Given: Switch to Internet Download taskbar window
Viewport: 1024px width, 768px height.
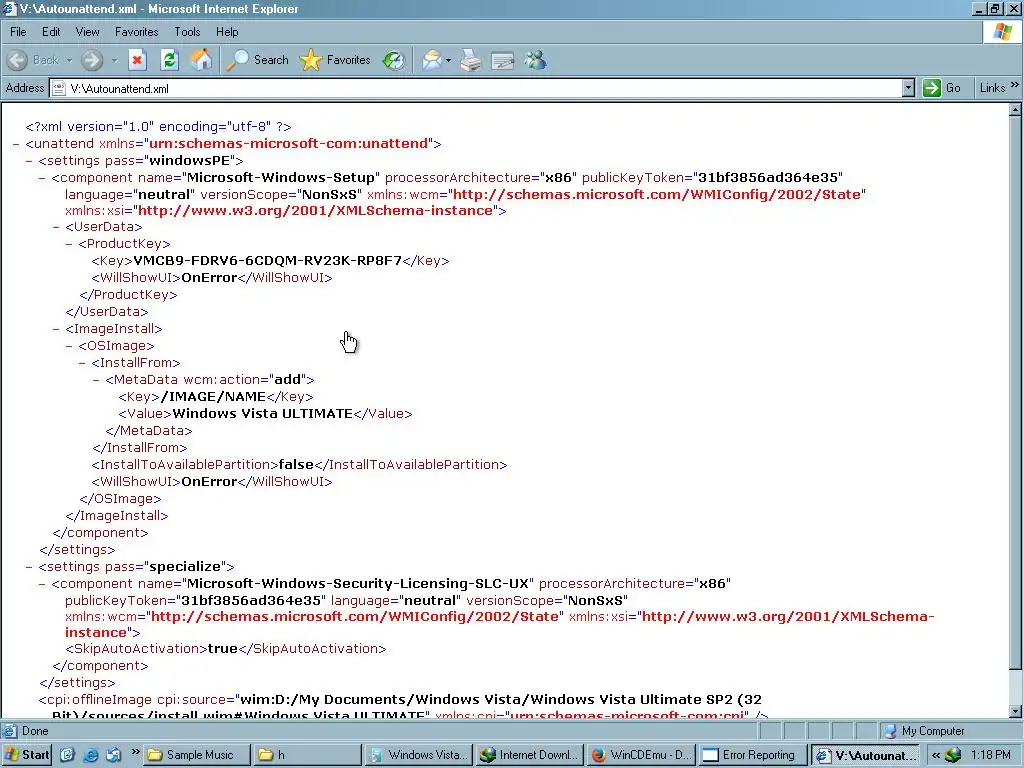Looking at the screenshot, I should coord(530,755).
